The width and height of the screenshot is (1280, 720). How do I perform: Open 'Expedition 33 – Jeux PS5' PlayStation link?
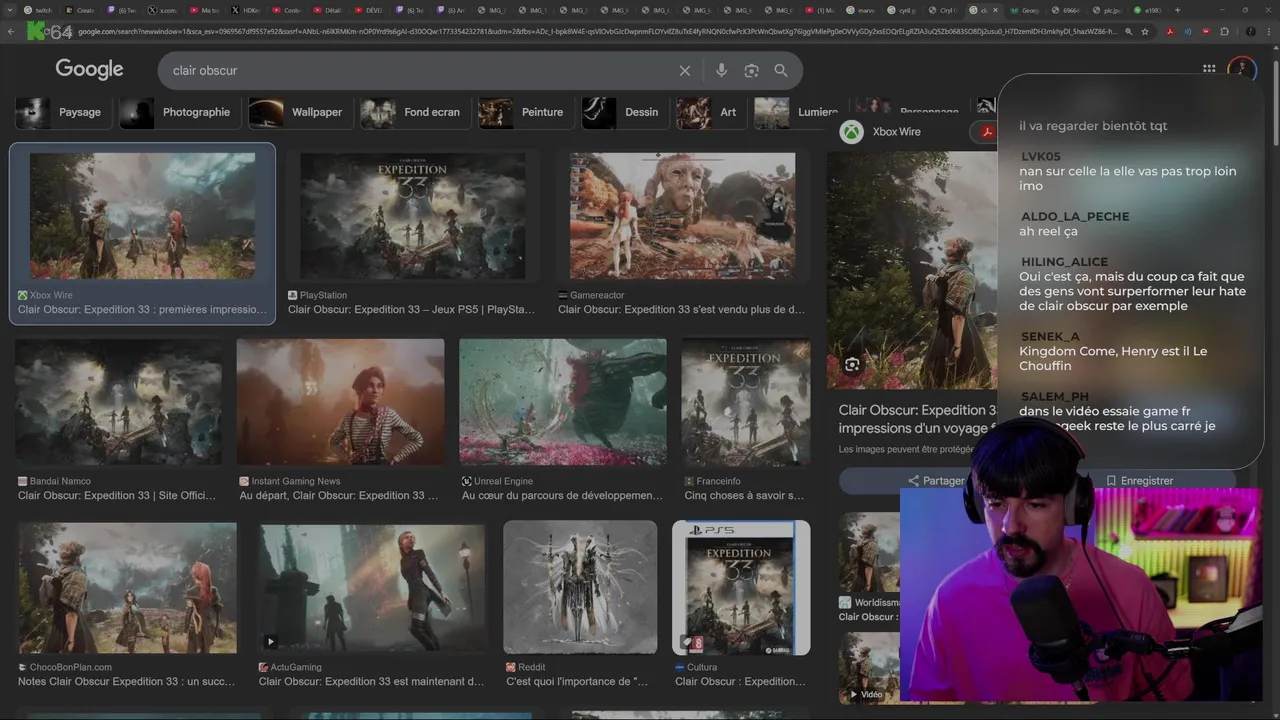(412, 310)
